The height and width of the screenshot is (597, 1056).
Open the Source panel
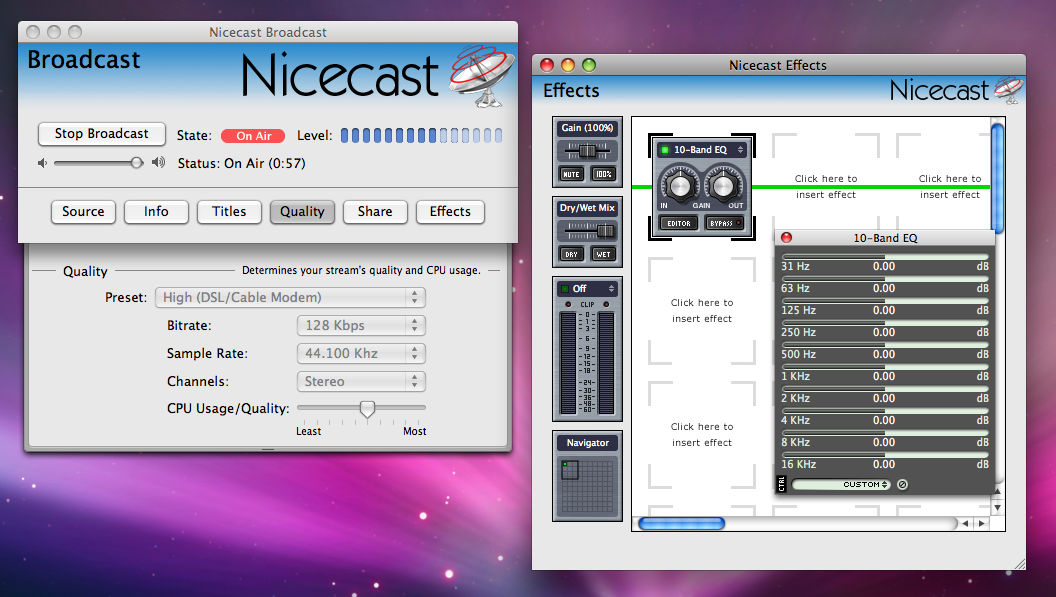[x=84, y=212]
